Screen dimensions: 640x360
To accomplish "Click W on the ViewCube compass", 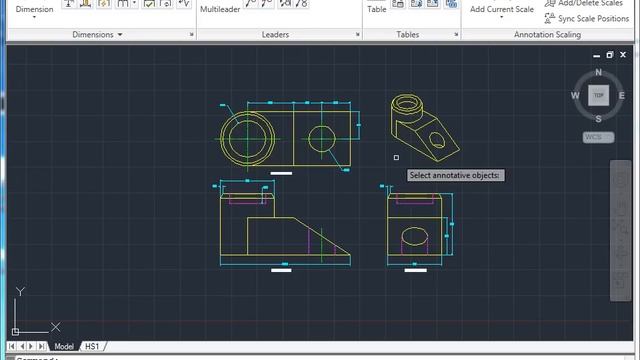I will point(575,96).
